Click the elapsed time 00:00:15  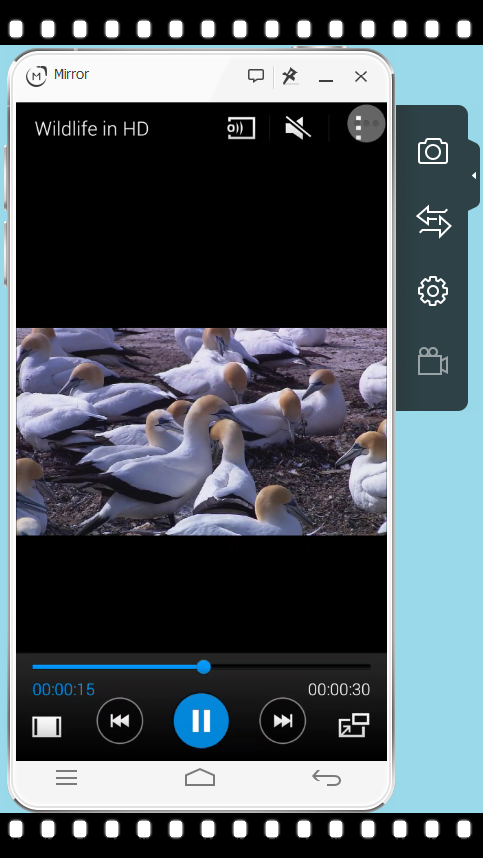[63, 689]
